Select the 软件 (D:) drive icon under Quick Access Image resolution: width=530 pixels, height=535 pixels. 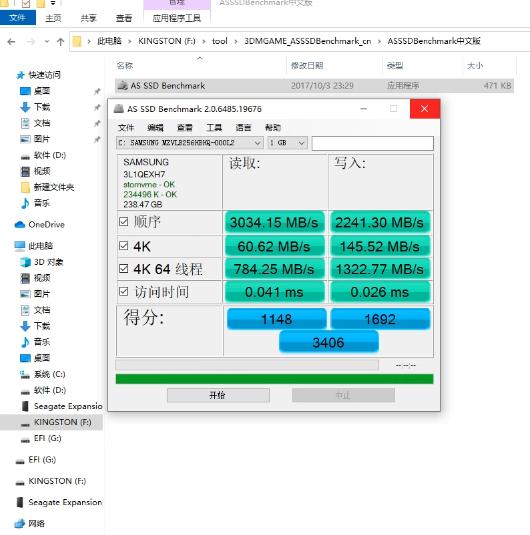26,156
